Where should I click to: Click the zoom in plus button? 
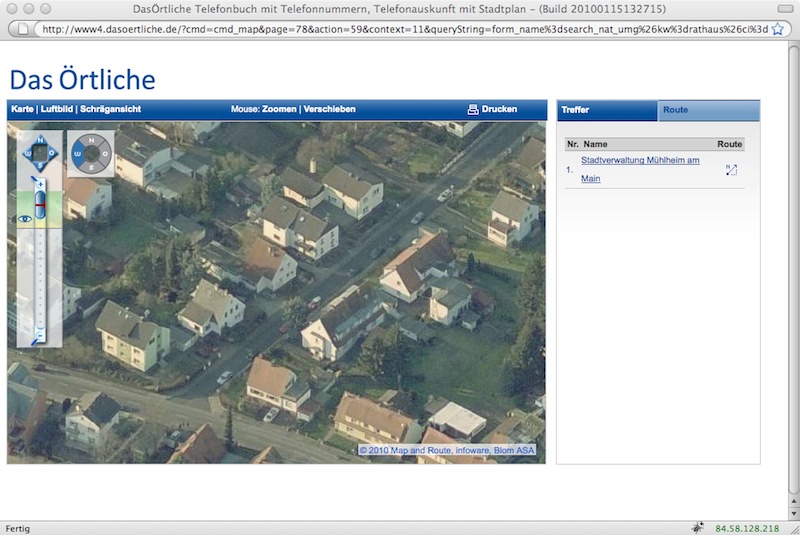[x=40, y=184]
